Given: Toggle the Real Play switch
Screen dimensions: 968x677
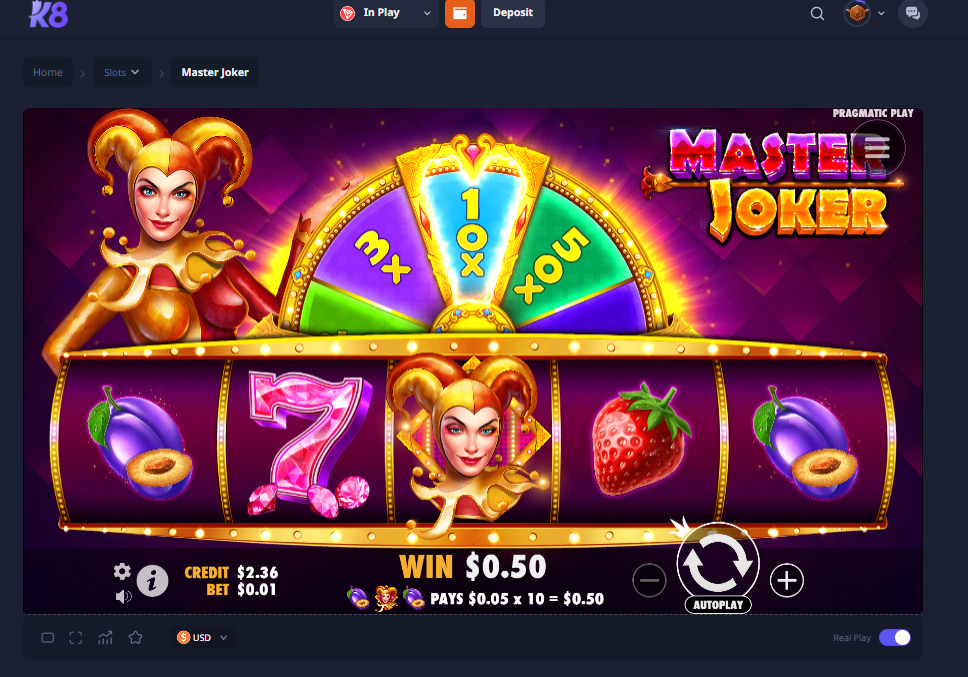Looking at the screenshot, I should click(x=895, y=638).
